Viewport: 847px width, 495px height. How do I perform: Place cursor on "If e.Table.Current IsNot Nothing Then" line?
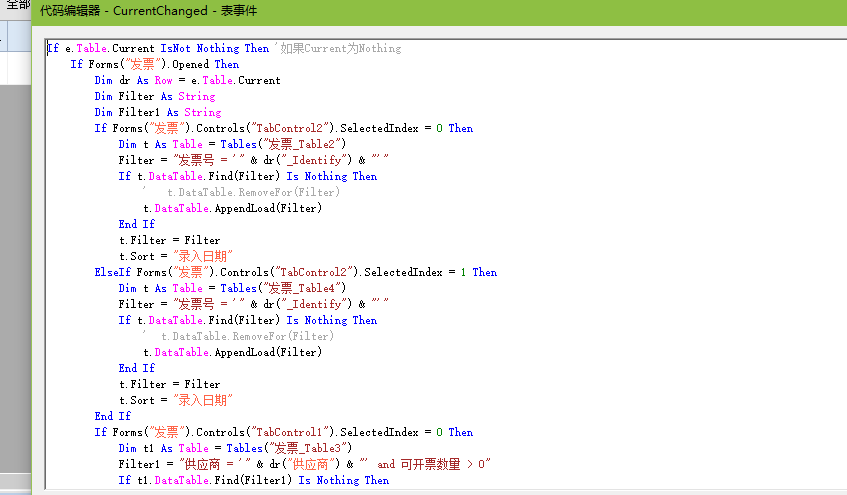pos(158,48)
